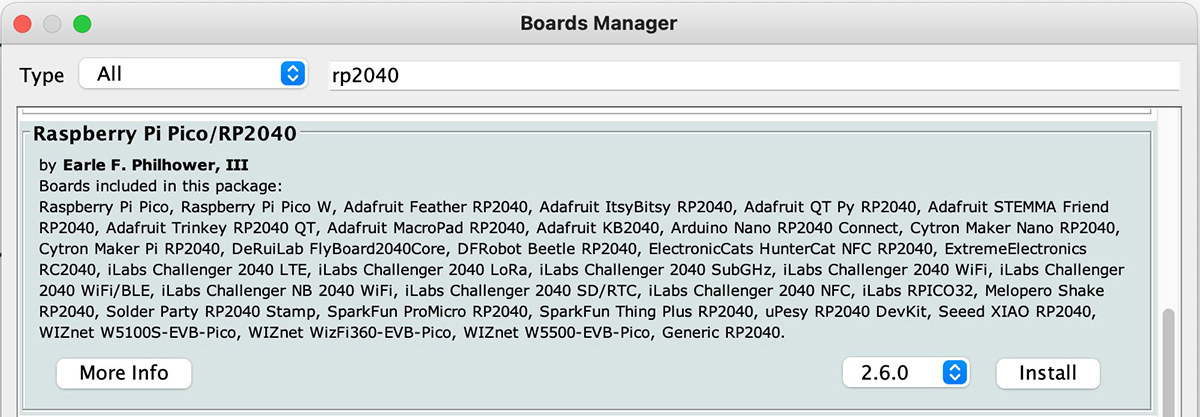Click author name Earle F. Philhower, III
Image resolution: width=1200 pixels, height=417 pixels.
[155, 164]
